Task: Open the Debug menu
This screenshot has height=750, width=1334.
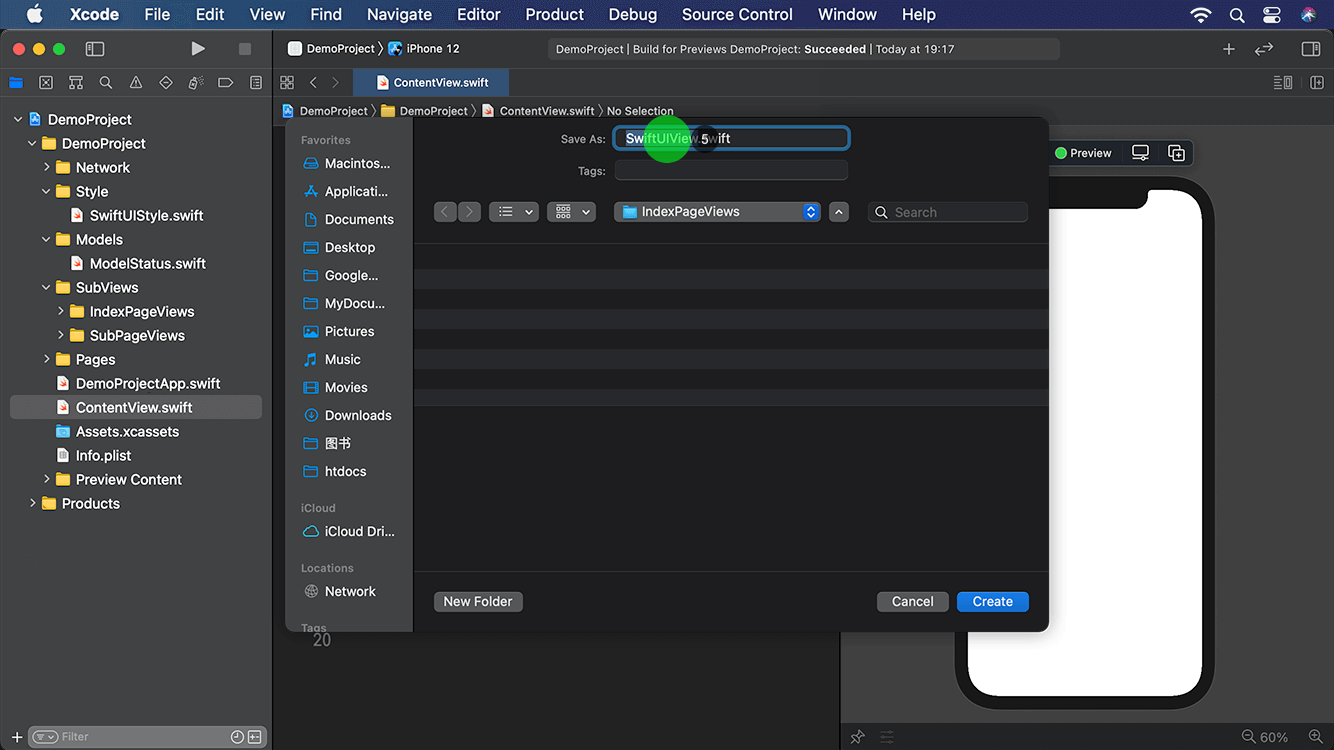Action: point(633,15)
